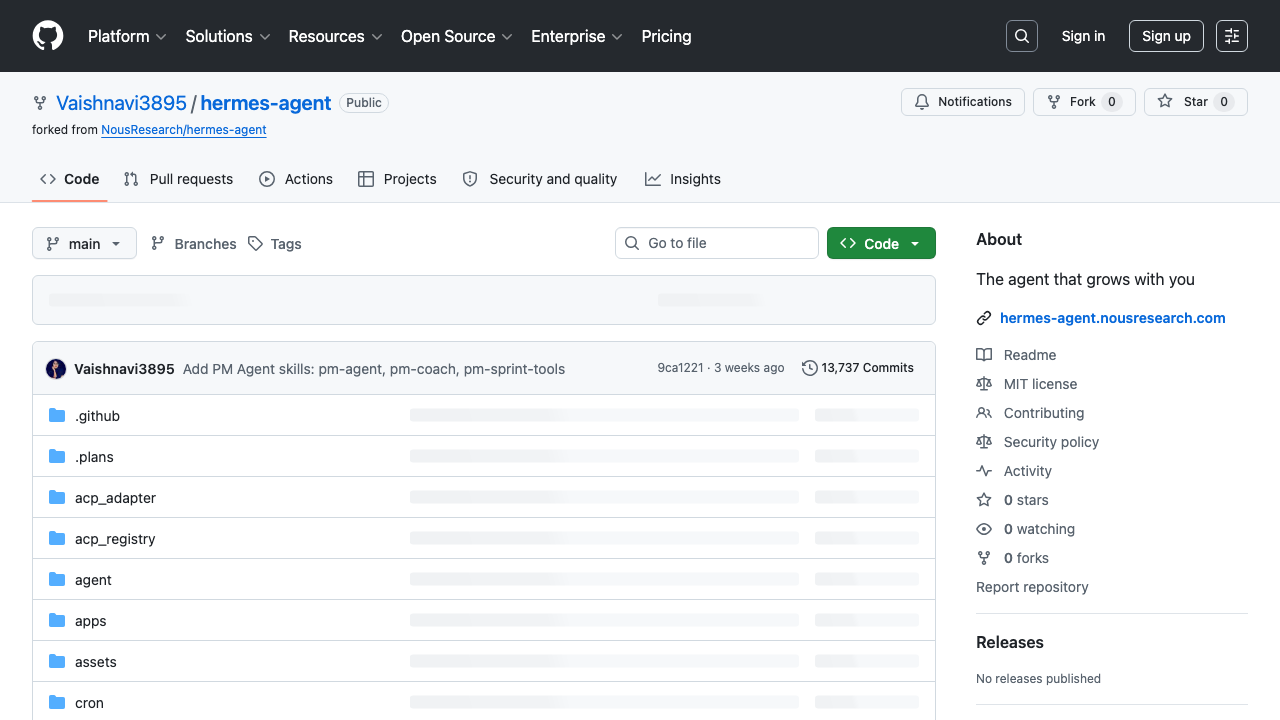Open upstream NousResearch/hermes-agent link
The height and width of the screenshot is (720, 1280).
click(184, 130)
